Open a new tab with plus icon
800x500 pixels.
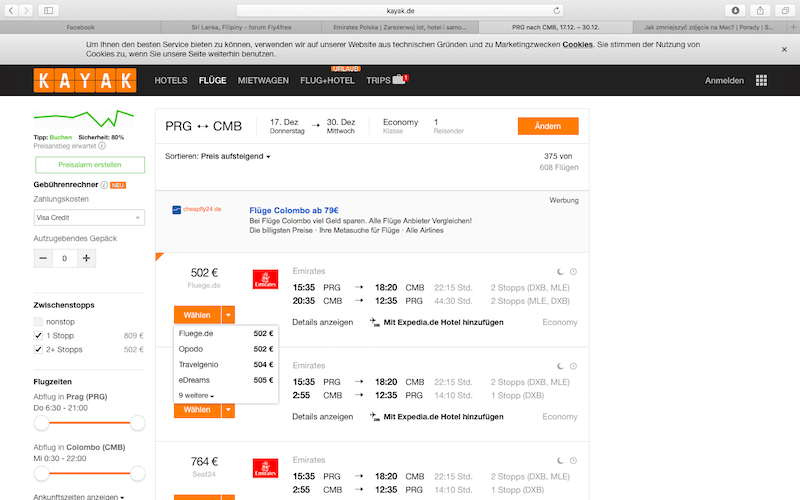pyautogui.click(x=793, y=27)
